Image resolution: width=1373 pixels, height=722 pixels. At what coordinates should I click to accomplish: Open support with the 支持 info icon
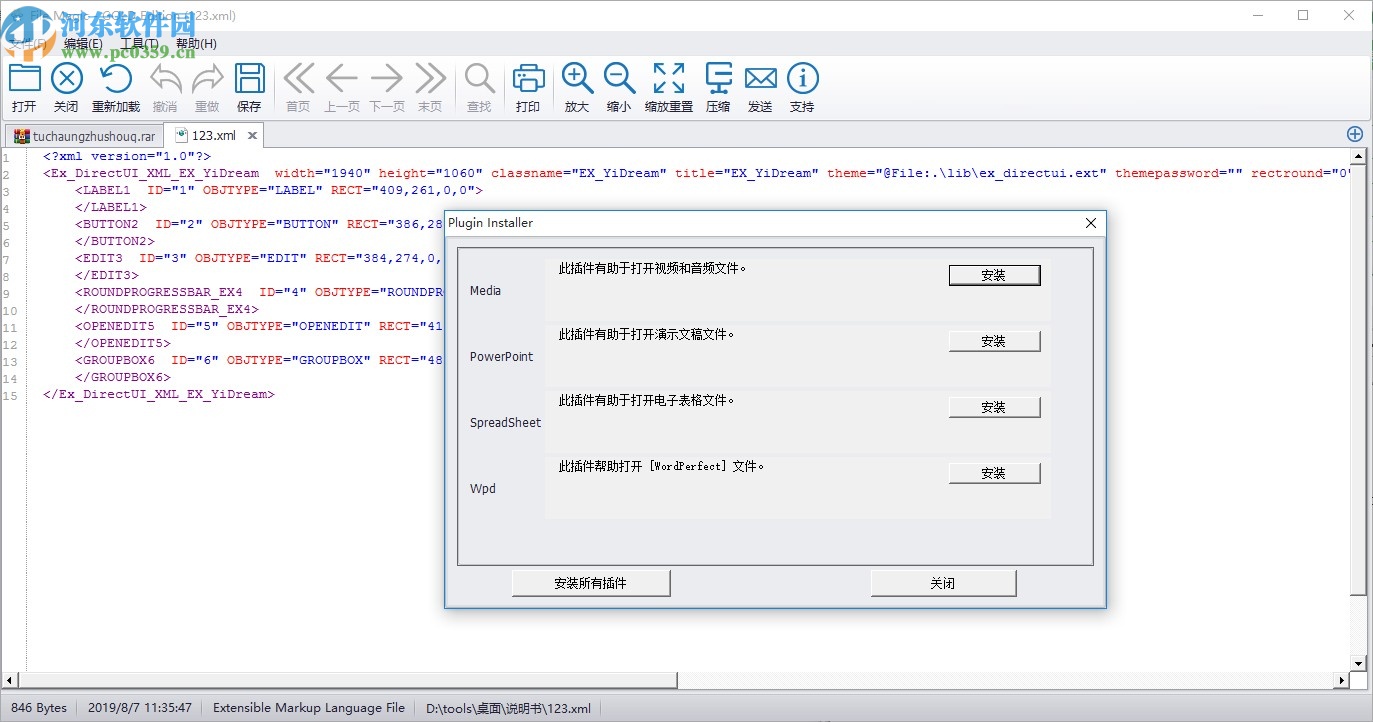point(802,85)
